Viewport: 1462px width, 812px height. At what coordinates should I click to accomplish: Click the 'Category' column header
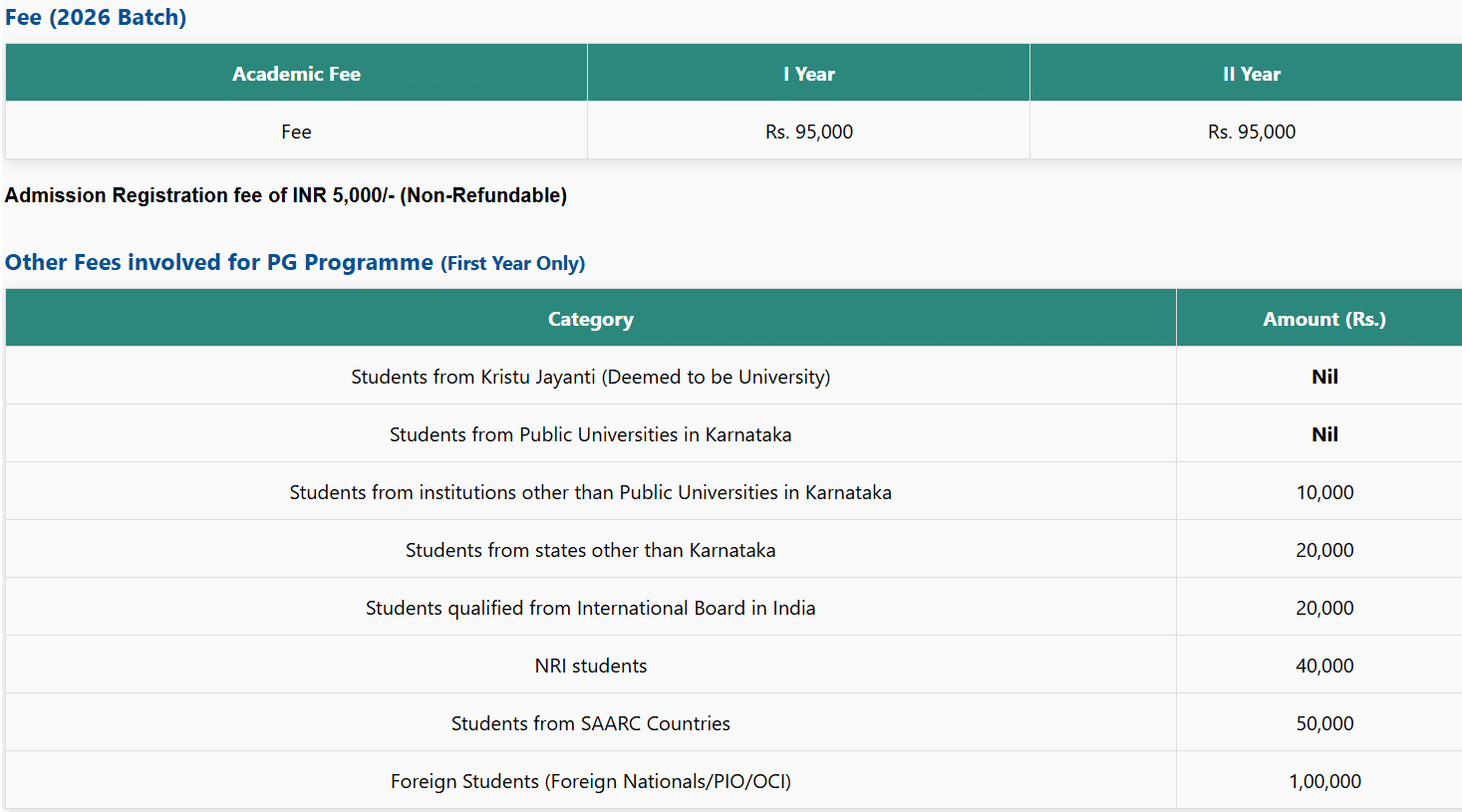point(590,319)
